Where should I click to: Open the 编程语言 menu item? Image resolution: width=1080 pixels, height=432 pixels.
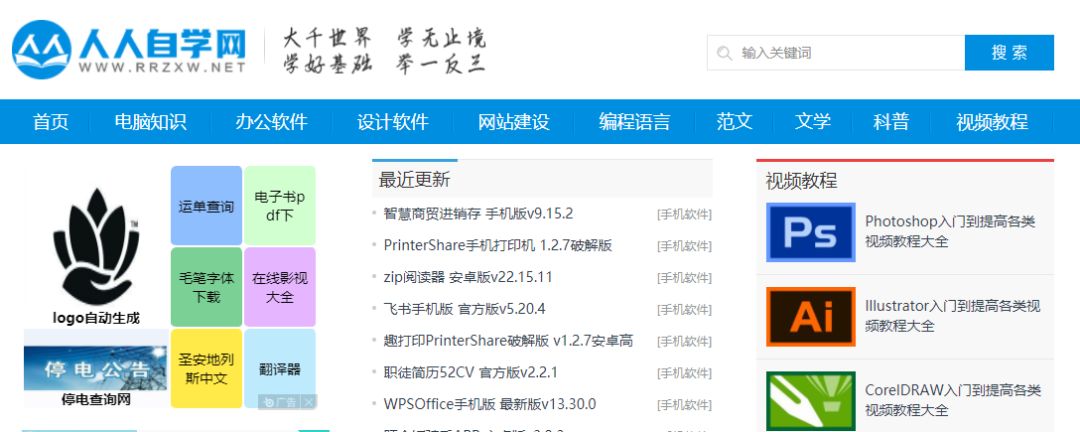(634, 122)
